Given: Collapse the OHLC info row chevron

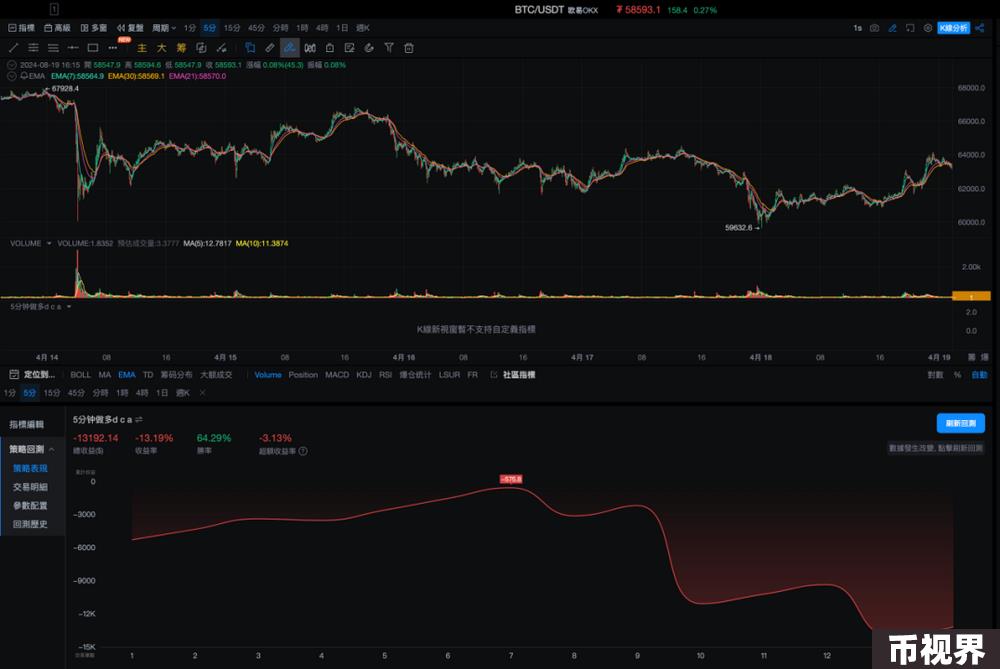Looking at the screenshot, I should coord(11,65).
